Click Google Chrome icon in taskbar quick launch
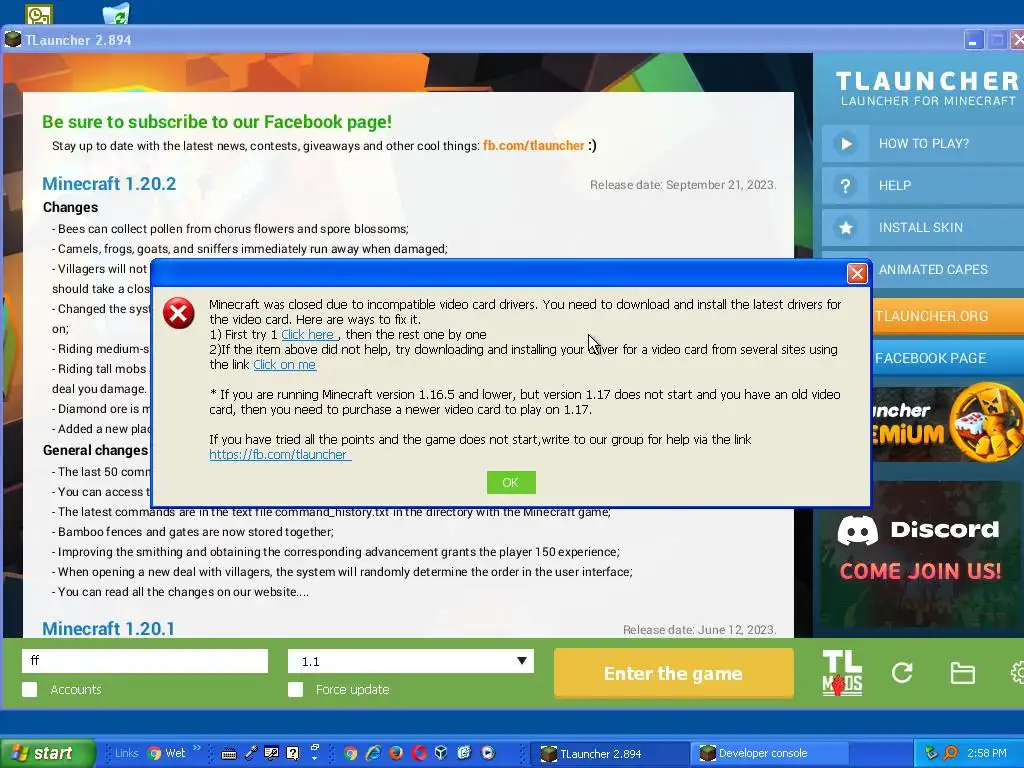The height and width of the screenshot is (768, 1024). [351, 753]
